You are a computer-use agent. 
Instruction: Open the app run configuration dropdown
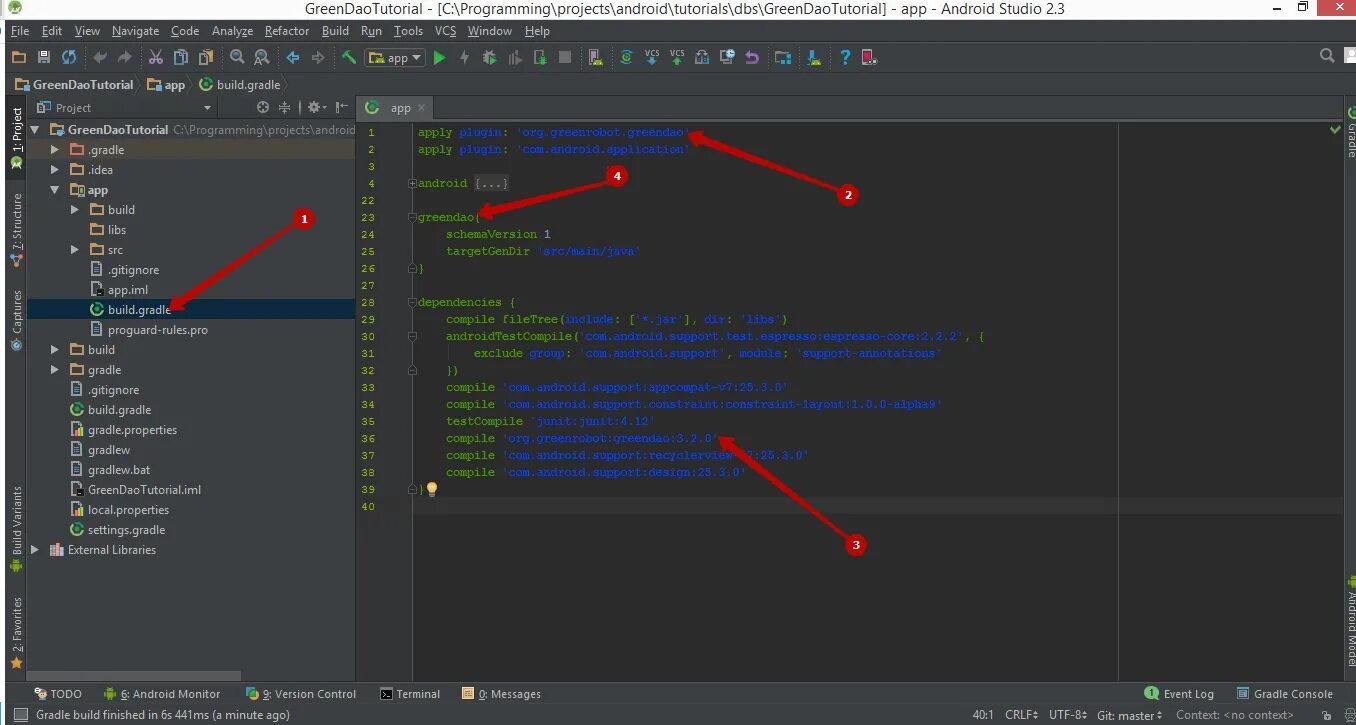tap(397, 58)
